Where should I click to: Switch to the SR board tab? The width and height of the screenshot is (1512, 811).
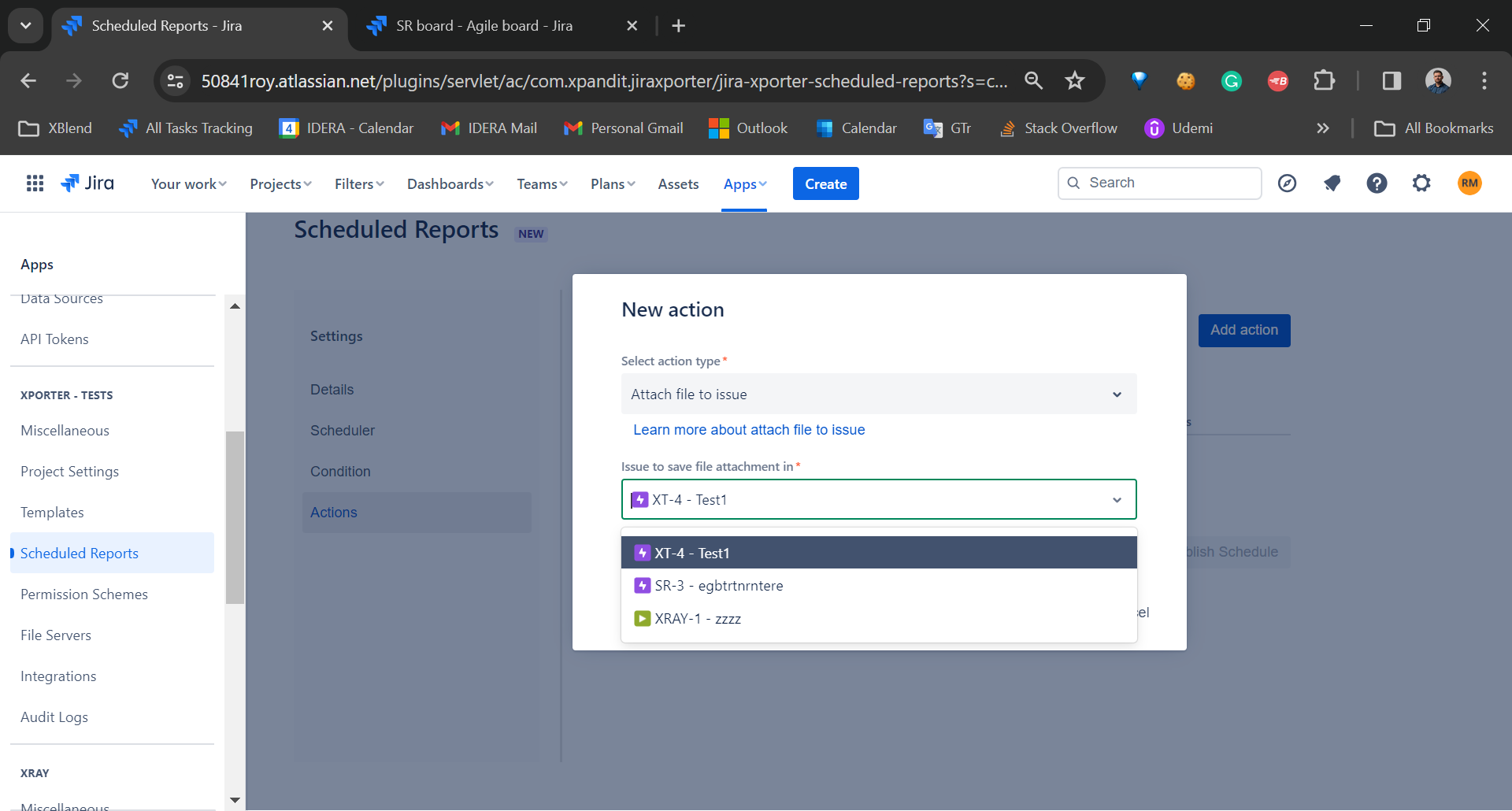pos(488,25)
